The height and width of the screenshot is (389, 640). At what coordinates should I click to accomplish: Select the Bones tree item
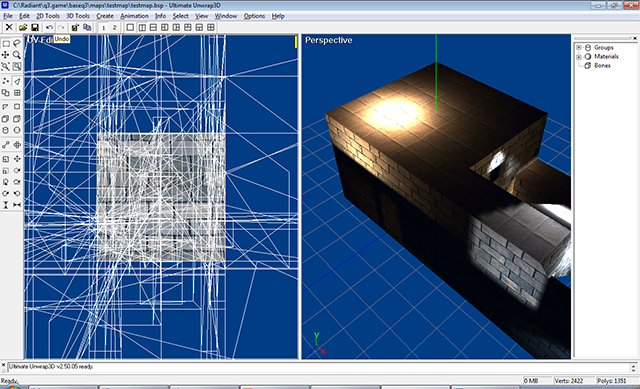click(x=602, y=65)
